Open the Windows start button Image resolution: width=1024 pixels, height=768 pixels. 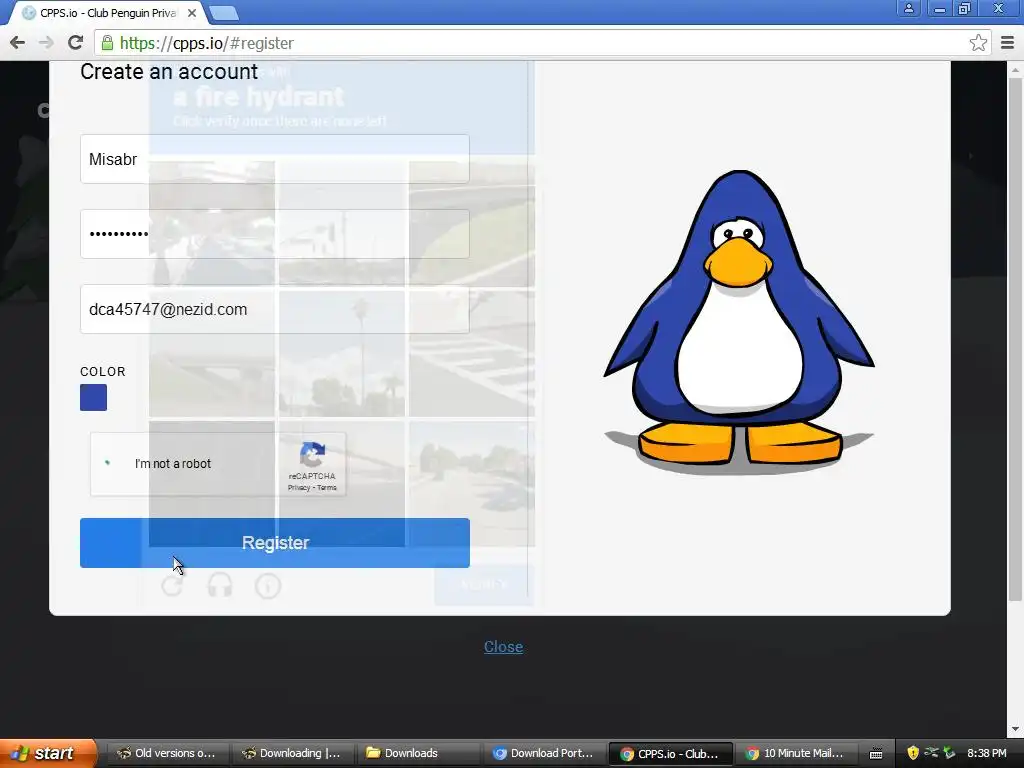[47, 753]
